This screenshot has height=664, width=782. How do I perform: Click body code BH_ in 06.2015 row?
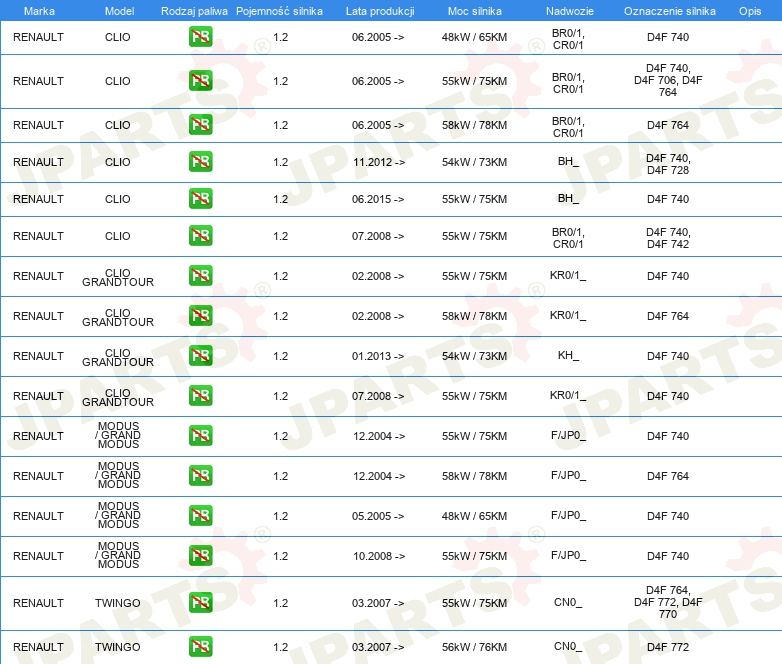[568, 199]
